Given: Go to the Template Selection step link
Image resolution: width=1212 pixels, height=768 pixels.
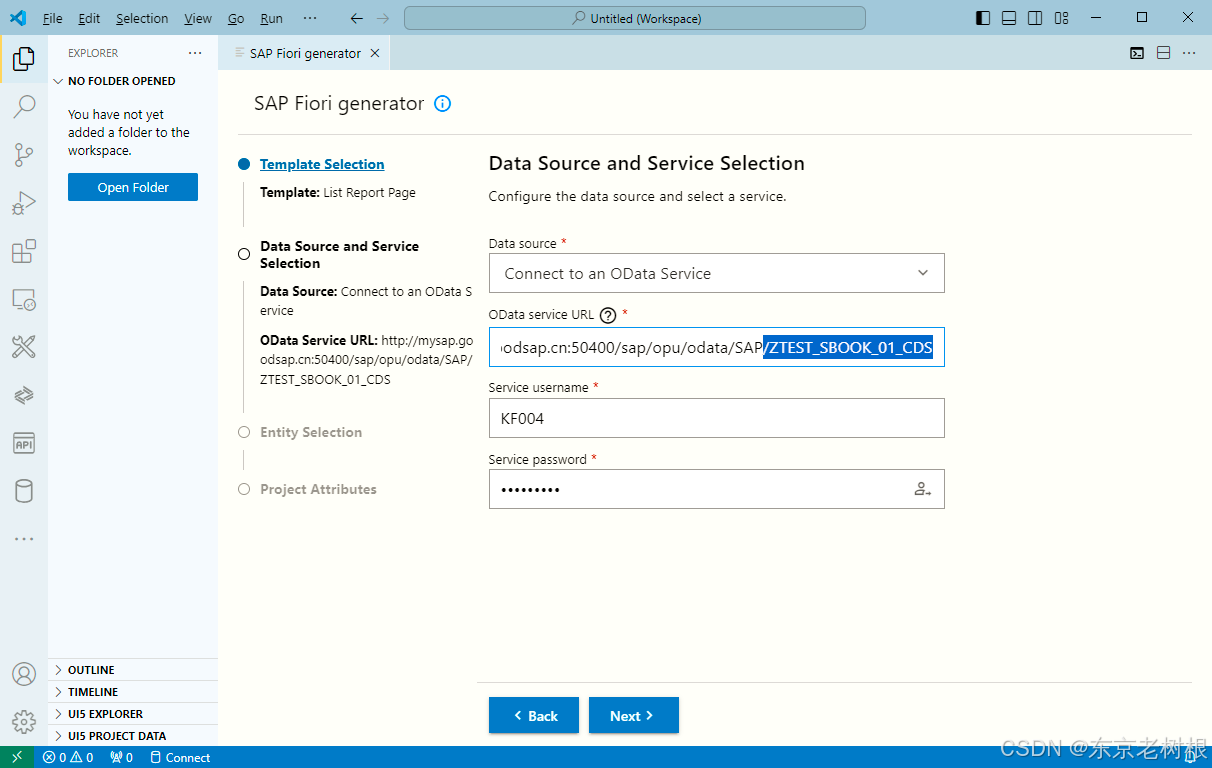Looking at the screenshot, I should click(322, 164).
